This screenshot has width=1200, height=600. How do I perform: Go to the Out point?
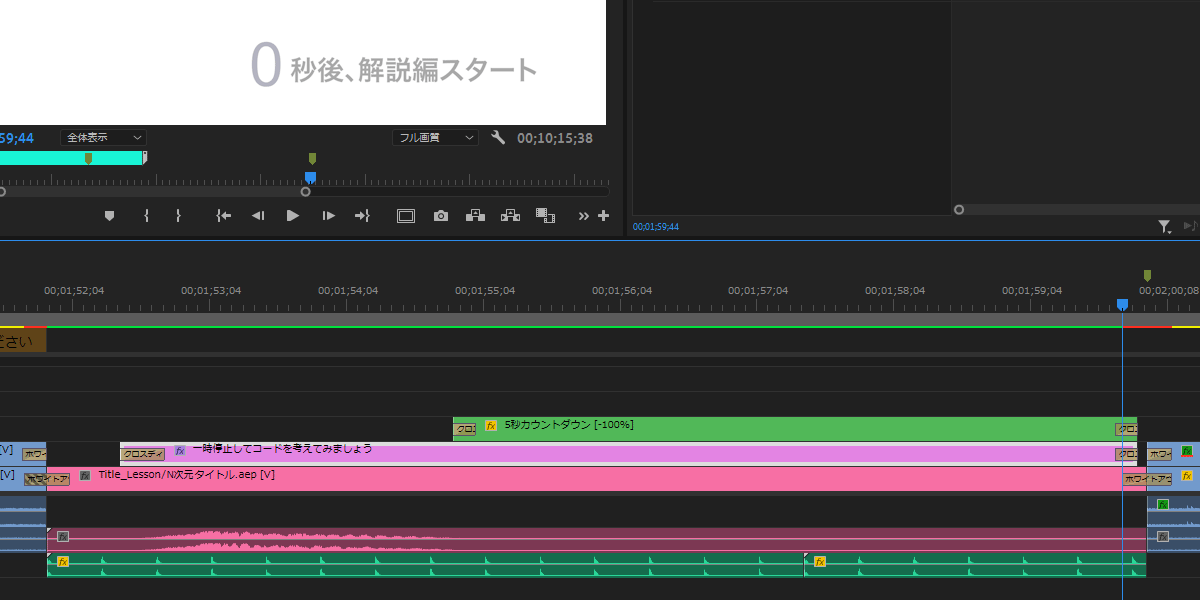[362, 215]
